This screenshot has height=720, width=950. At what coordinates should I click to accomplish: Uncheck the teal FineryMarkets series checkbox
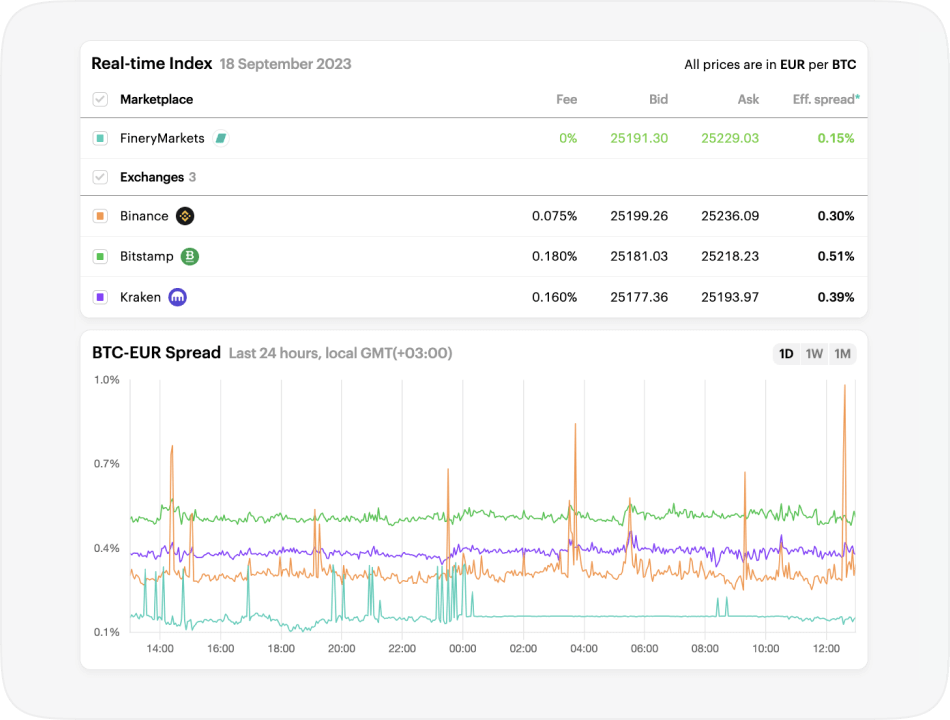(100, 138)
